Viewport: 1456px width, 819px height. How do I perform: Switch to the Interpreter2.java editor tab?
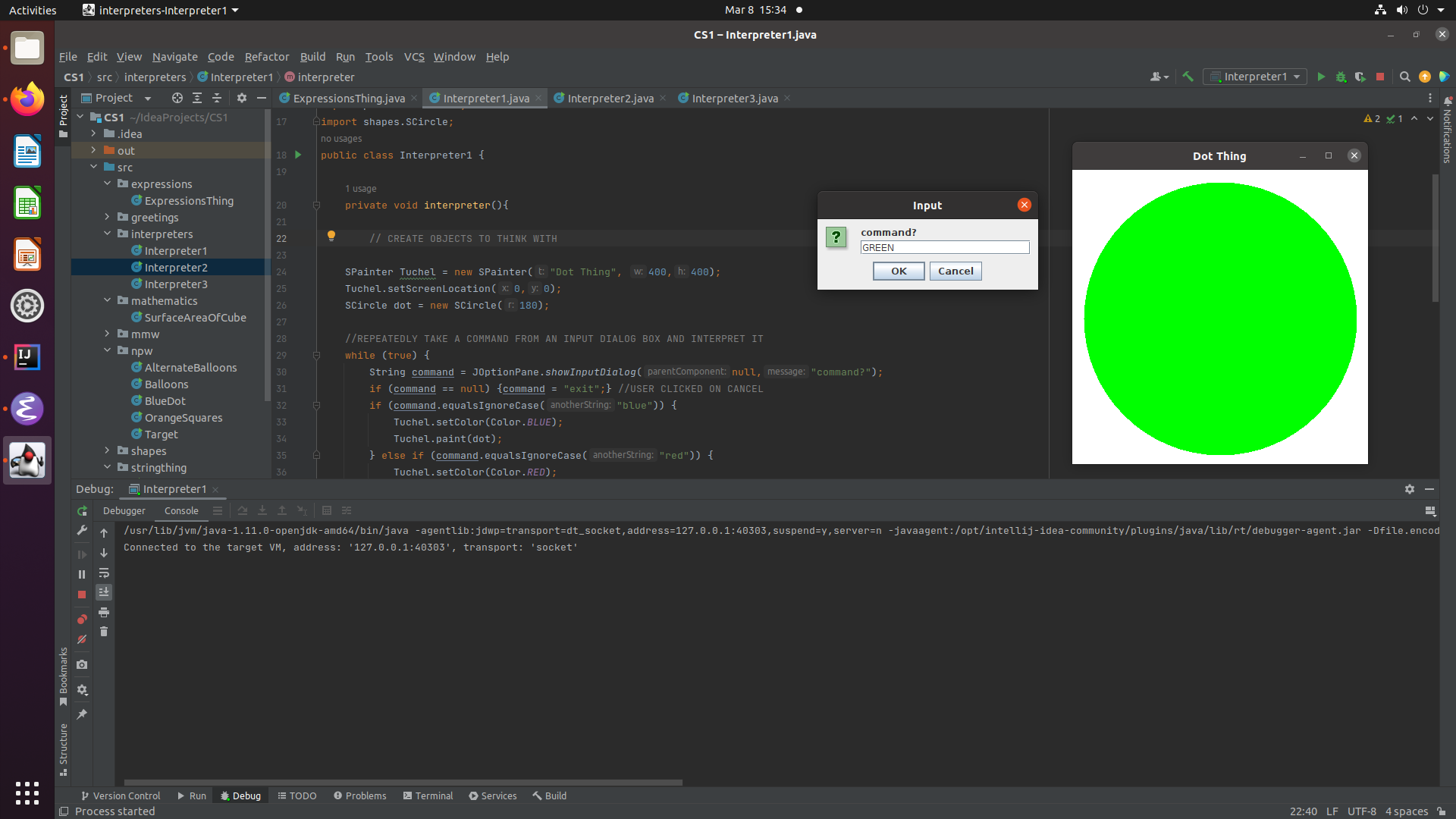(x=610, y=99)
